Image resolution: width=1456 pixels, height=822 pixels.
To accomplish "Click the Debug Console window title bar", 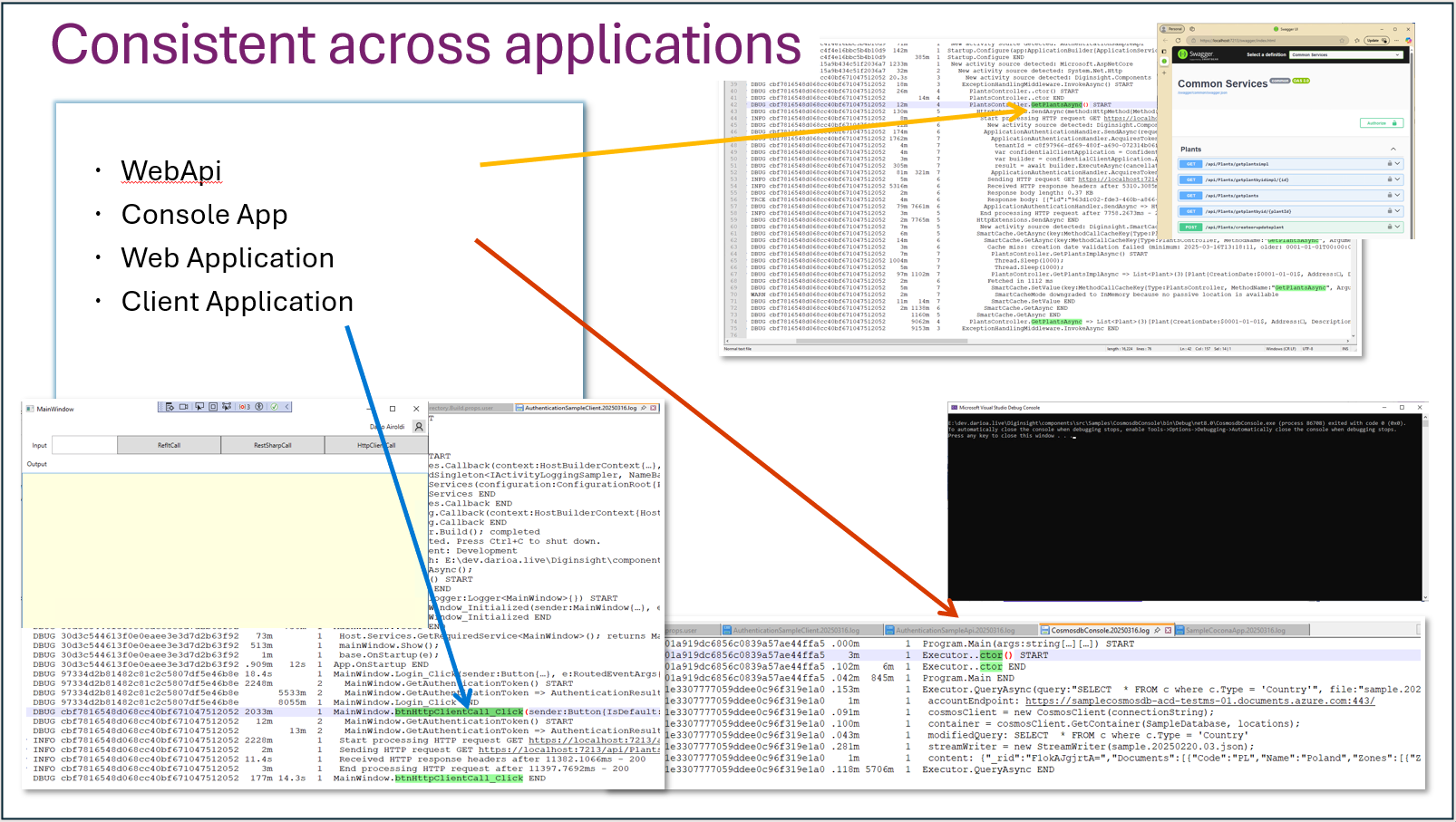I will pyautogui.click(x=1188, y=408).
